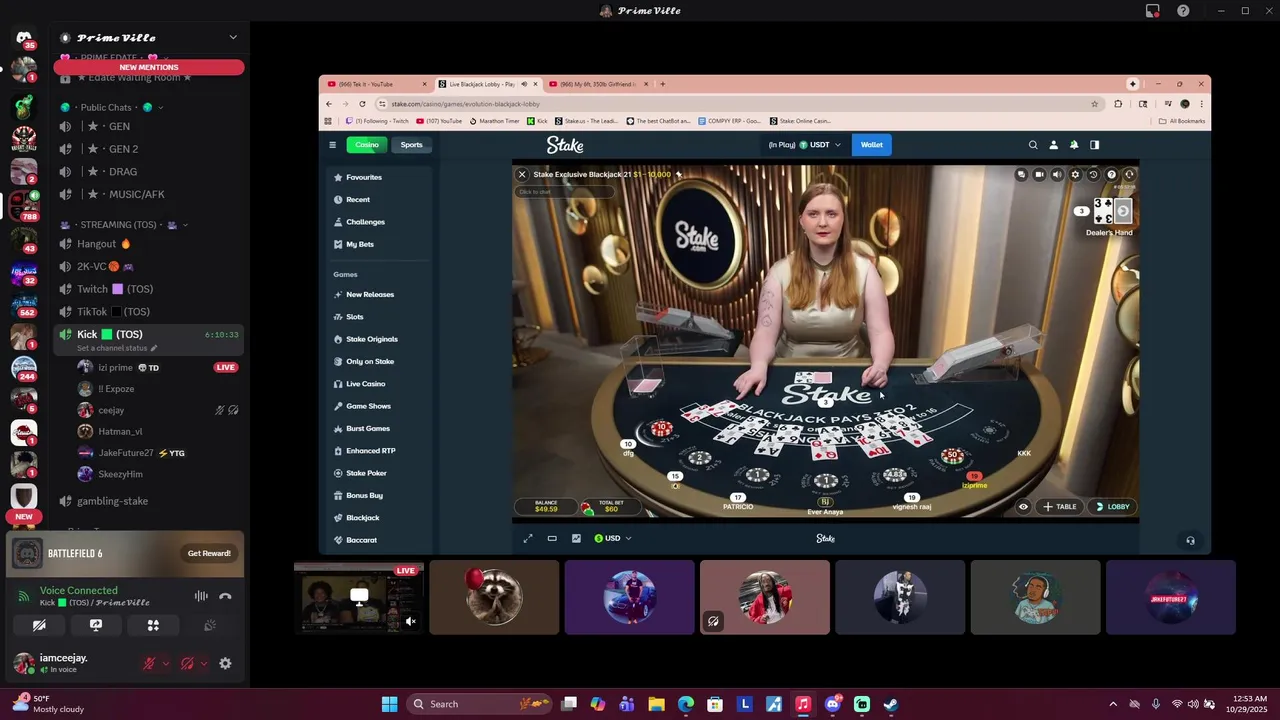Open blackjack game settings gear
Screen dimensions: 1280x720
[1075, 174]
